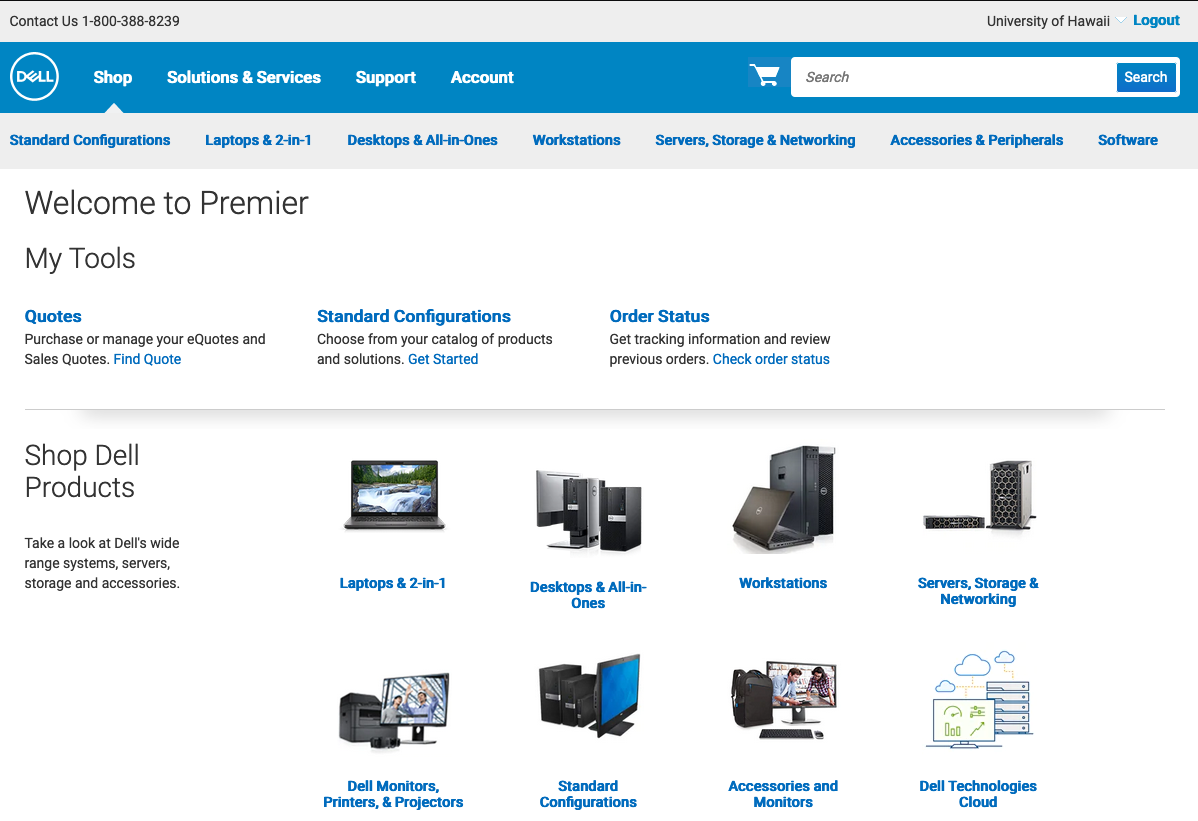Select Servers, Storage & Networking in sub-navigation

pos(755,140)
